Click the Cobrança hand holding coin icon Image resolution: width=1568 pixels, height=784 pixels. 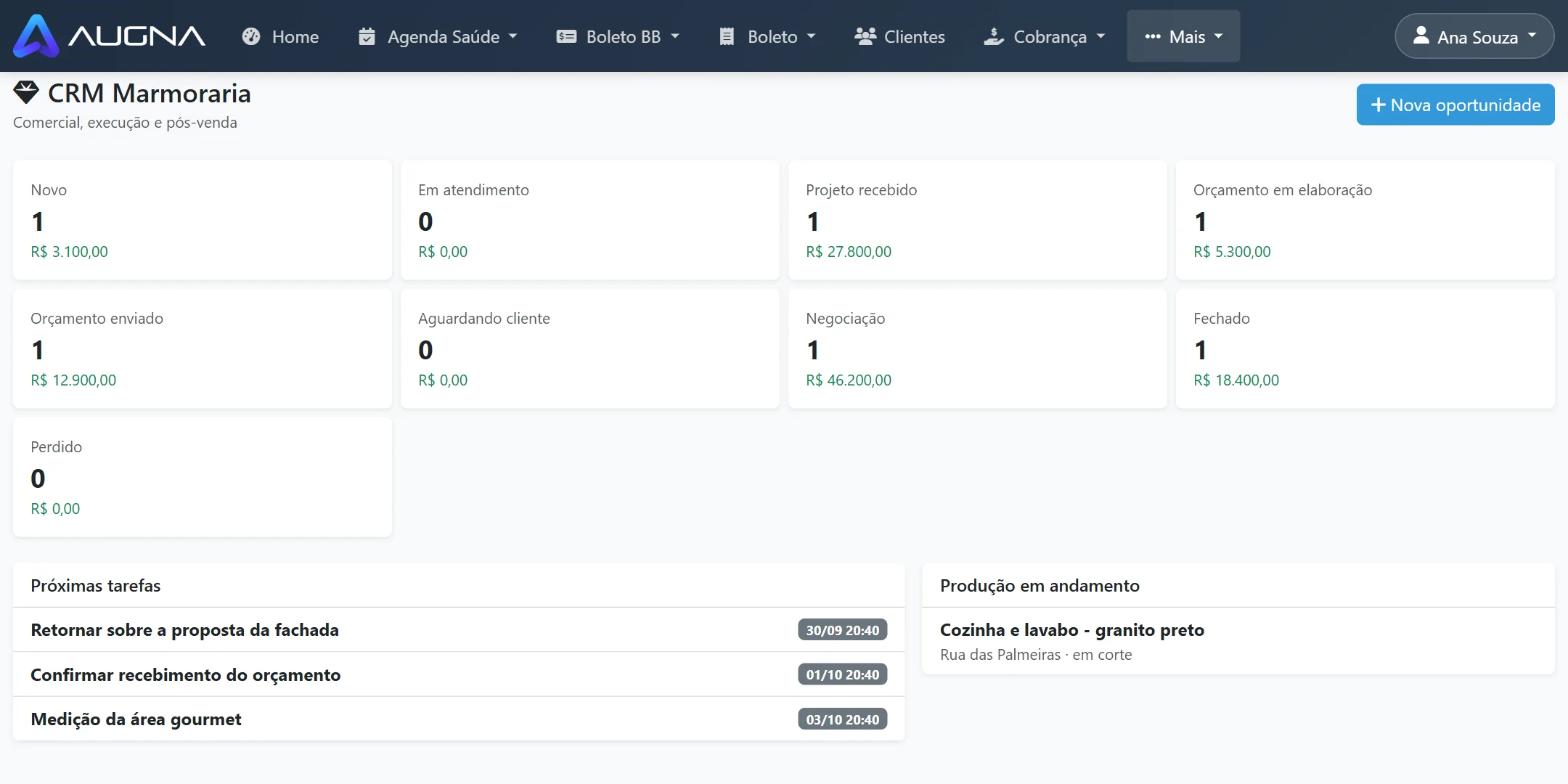[994, 36]
